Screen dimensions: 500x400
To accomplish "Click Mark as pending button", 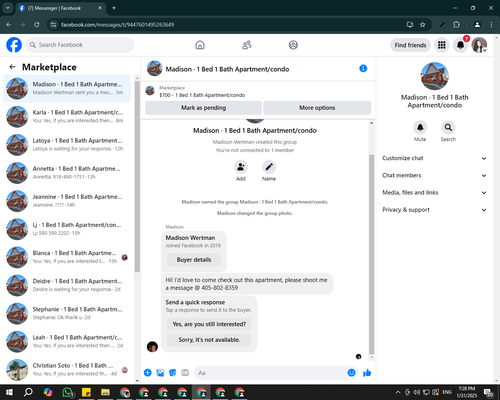I will (203, 108).
